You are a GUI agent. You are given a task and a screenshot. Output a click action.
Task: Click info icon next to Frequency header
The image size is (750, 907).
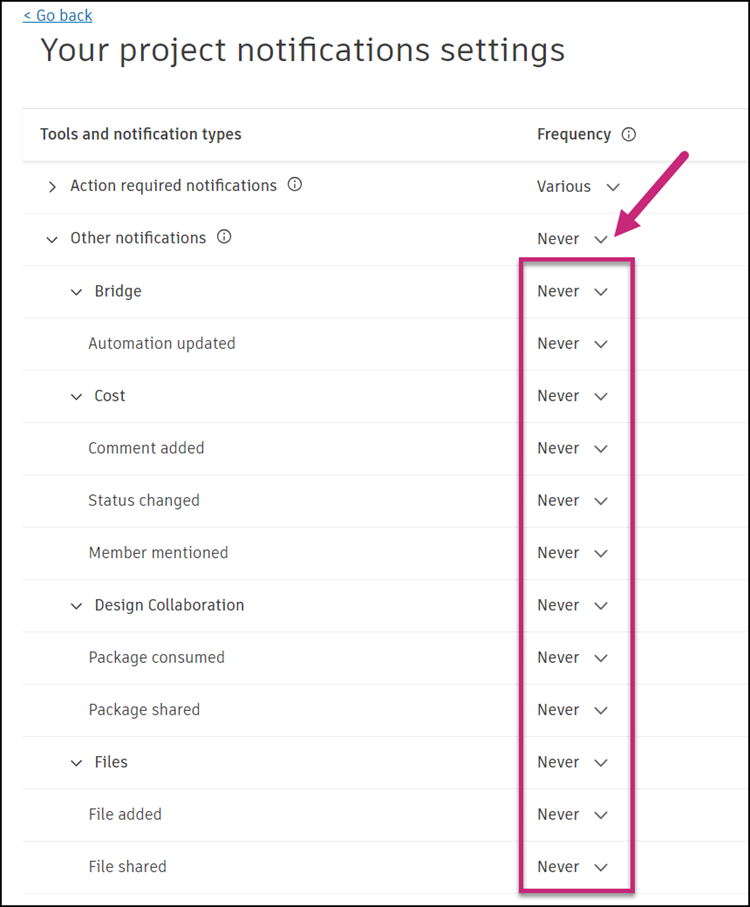click(628, 135)
